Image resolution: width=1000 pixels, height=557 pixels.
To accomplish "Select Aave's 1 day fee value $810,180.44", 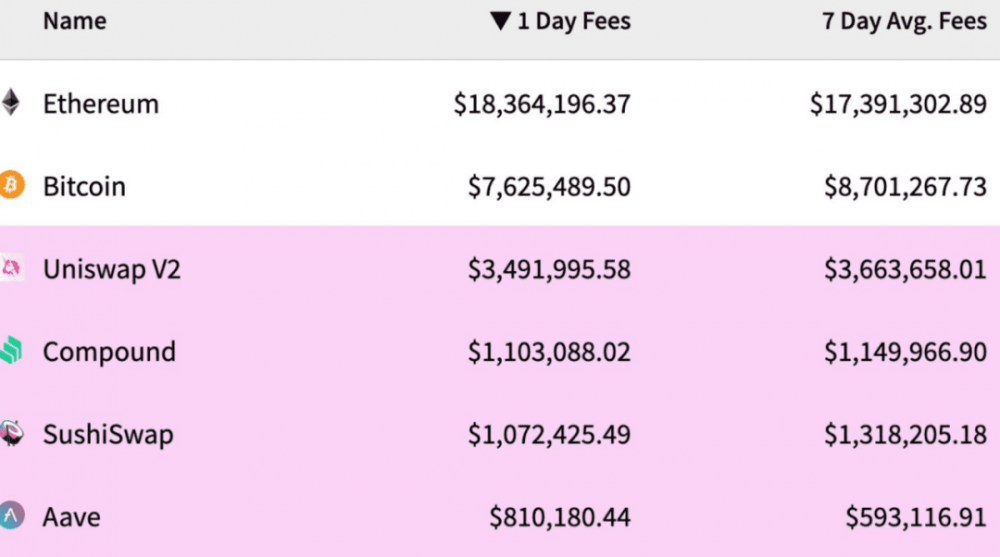I will (x=560, y=516).
